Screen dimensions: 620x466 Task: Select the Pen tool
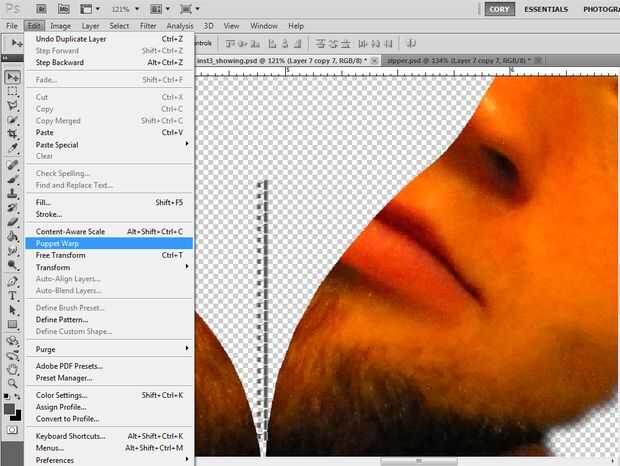[12, 281]
